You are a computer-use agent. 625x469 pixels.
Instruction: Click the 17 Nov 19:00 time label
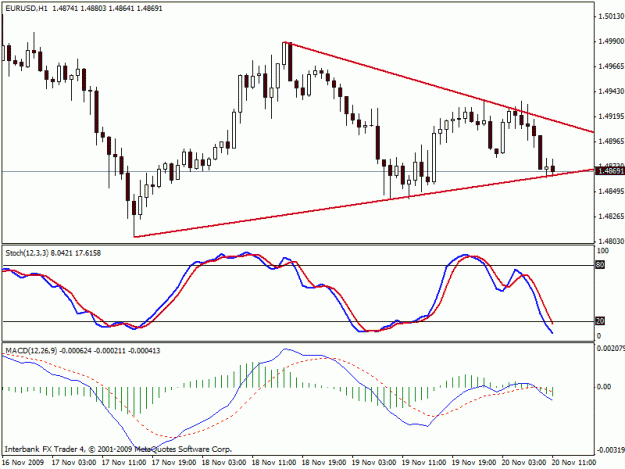[174, 463]
